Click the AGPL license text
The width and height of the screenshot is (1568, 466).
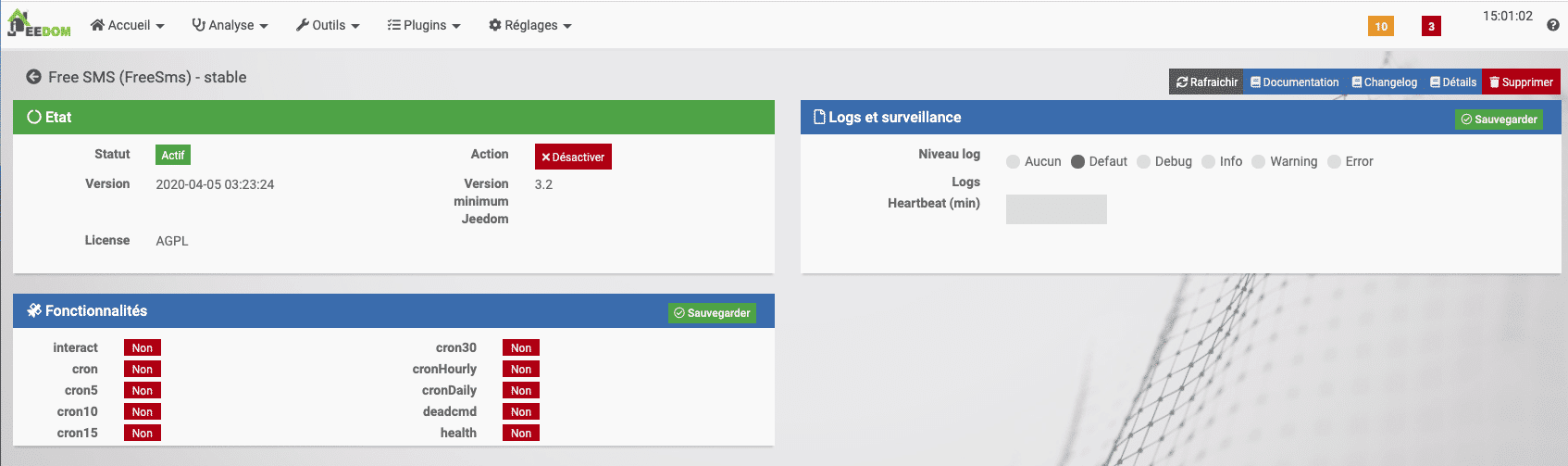click(172, 241)
